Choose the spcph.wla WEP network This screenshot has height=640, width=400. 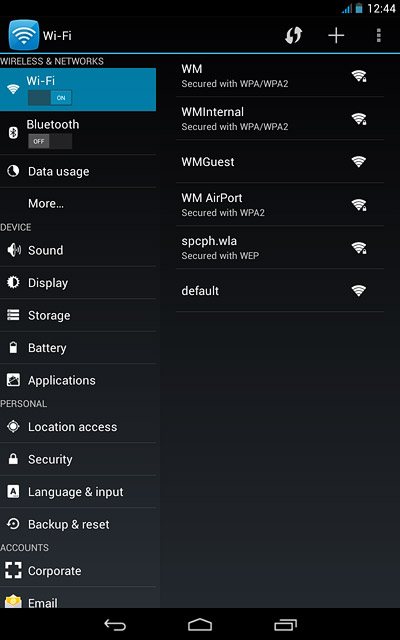click(x=280, y=247)
